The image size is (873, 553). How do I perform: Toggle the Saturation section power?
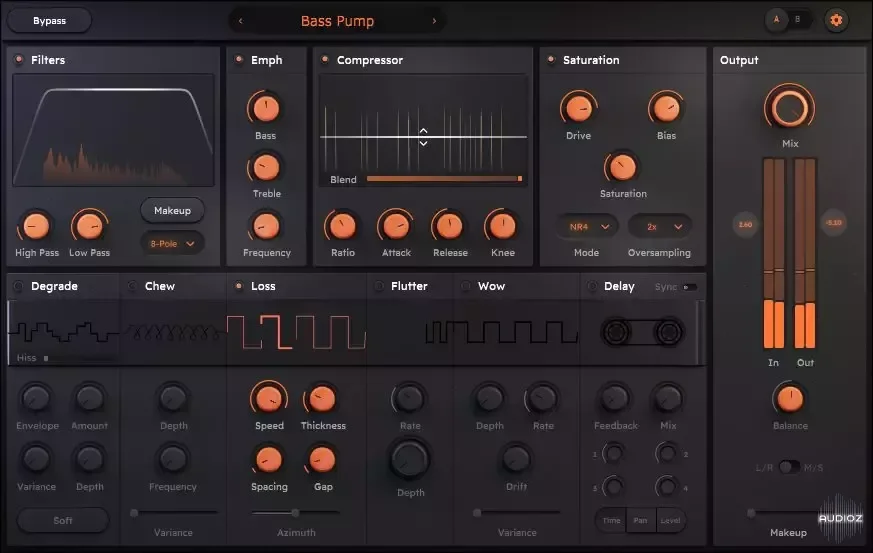coord(551,59)
